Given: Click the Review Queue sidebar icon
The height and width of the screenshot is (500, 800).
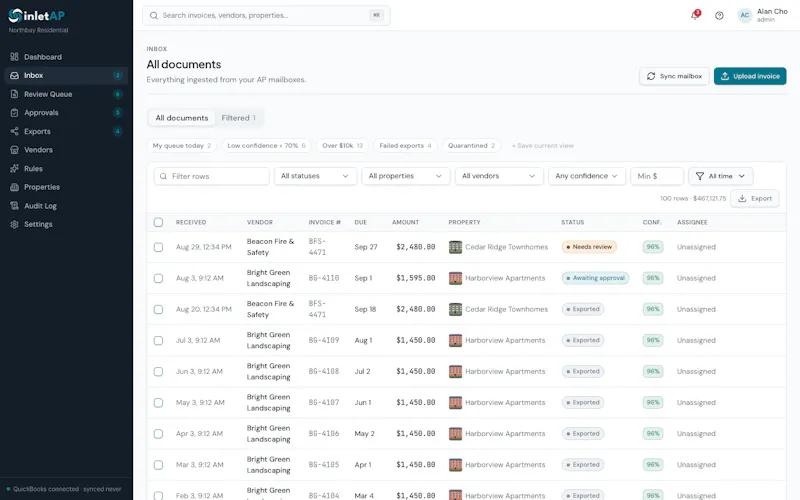Looking at the screenshot, I should pyautogui.click(x=14, y=94).
